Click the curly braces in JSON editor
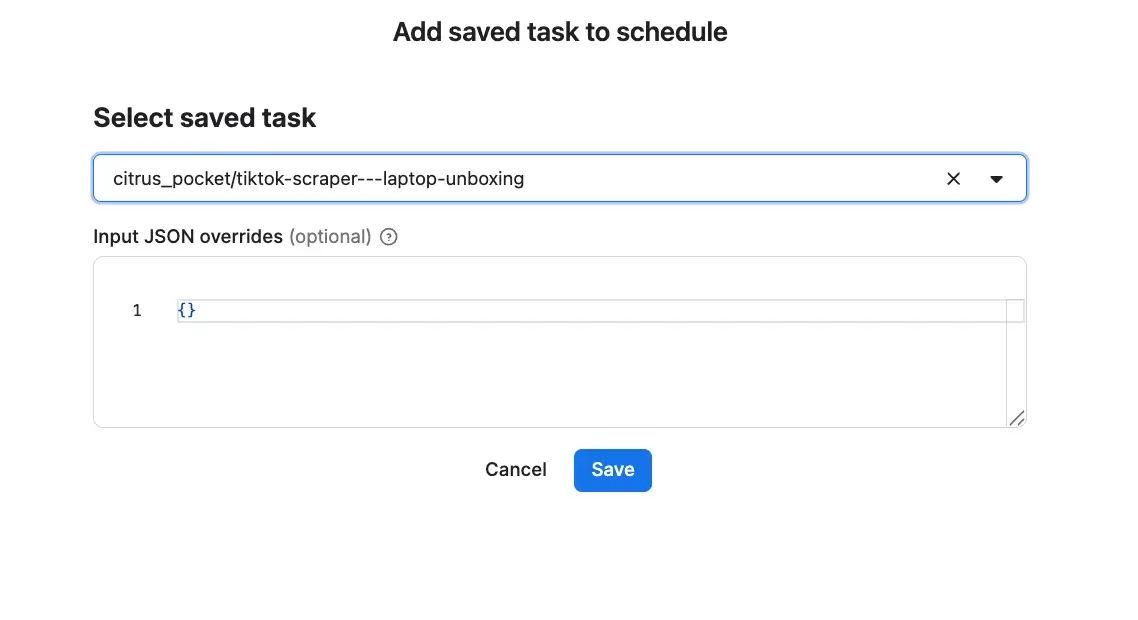The height and width of the screenshot is (620, 1138). point(187,310)
